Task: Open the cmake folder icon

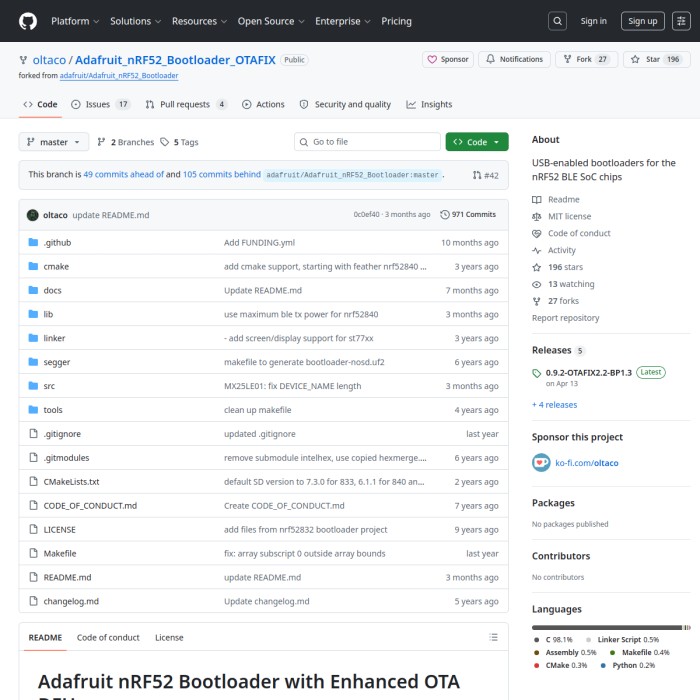Action: coord(33,266)
